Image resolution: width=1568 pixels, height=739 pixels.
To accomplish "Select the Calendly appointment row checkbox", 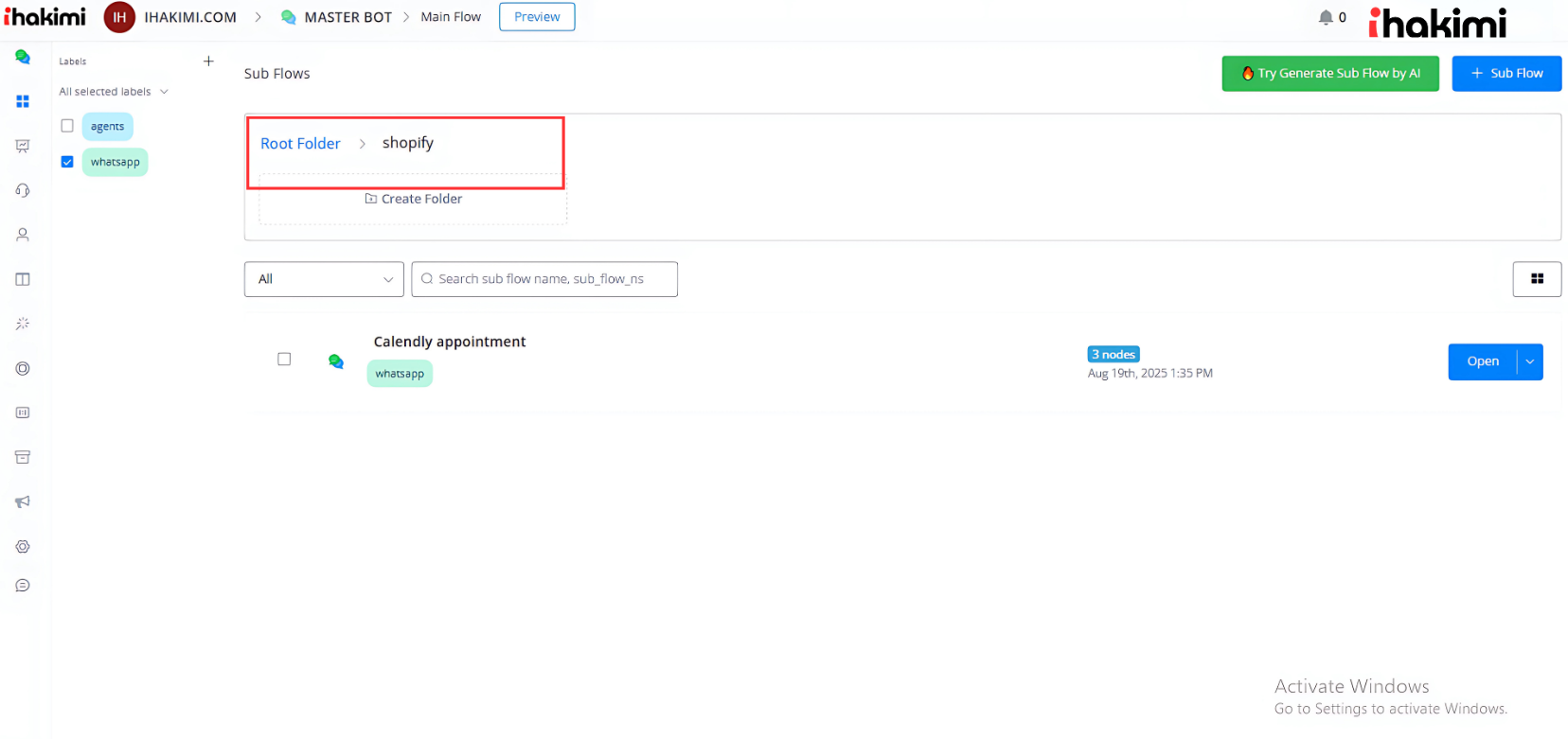I will tap(284, 360).
